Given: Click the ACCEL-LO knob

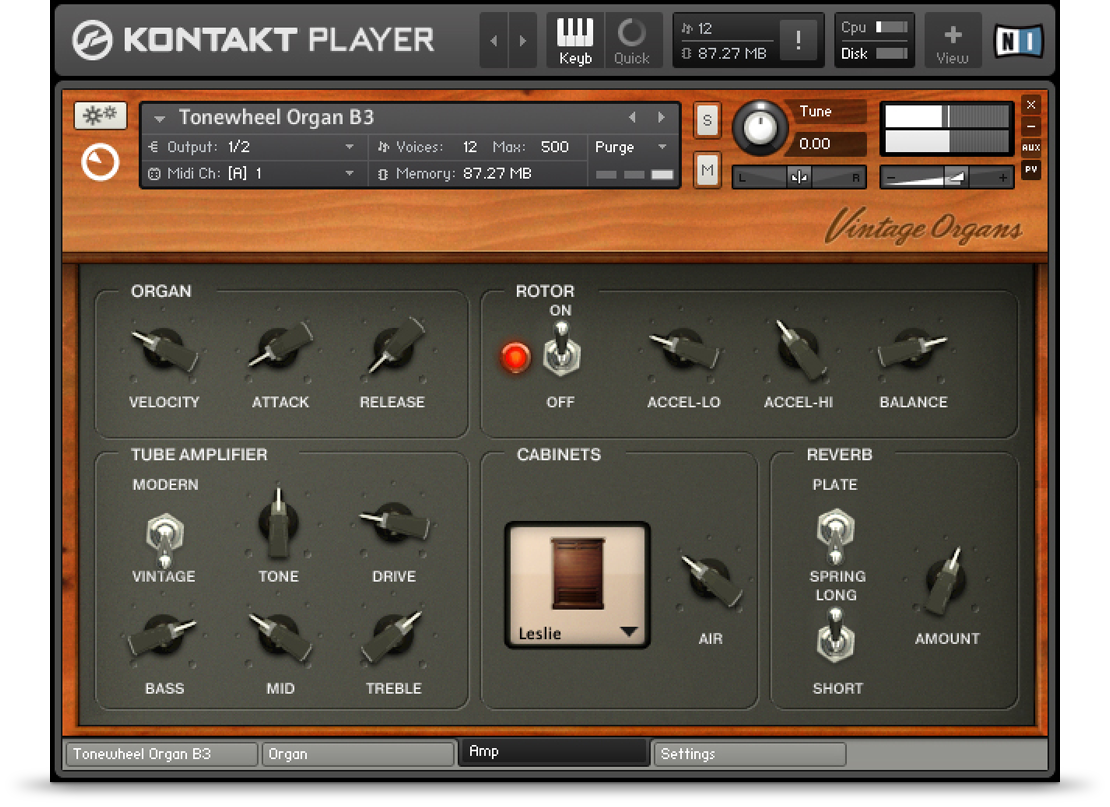Looking at the screenshot, I should [x=684, y=348].
